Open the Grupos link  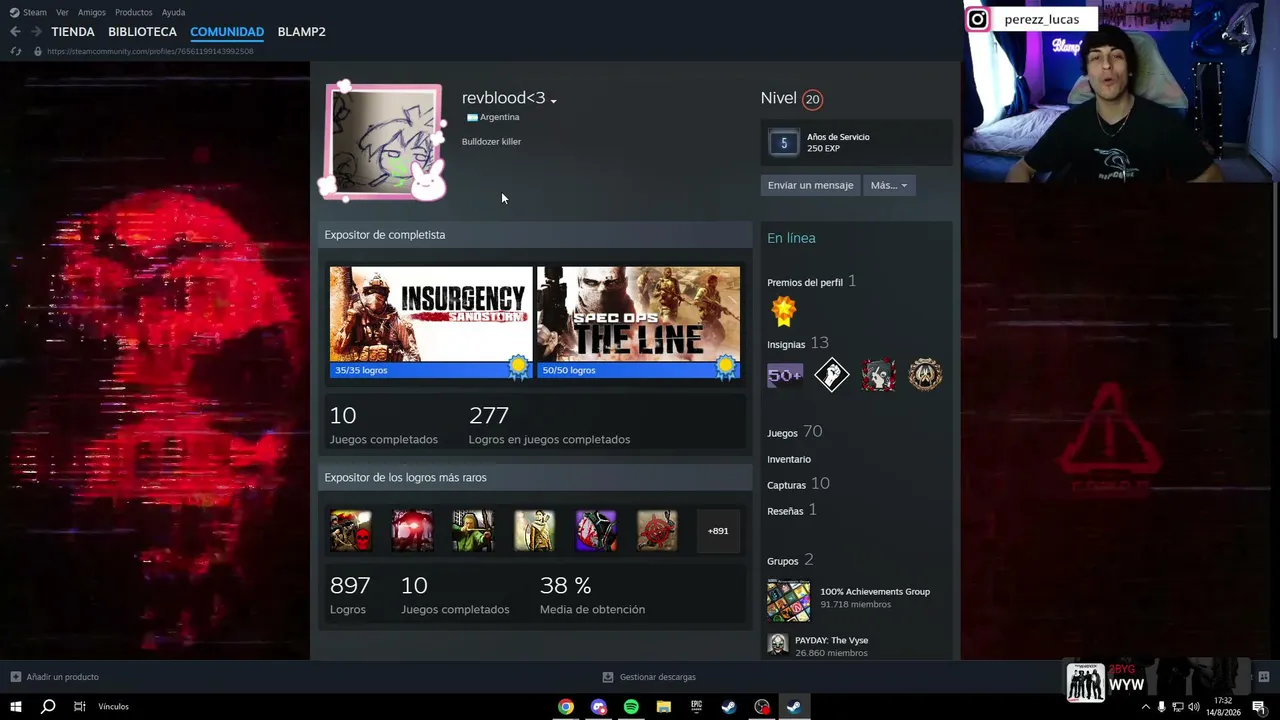[782, 561]
